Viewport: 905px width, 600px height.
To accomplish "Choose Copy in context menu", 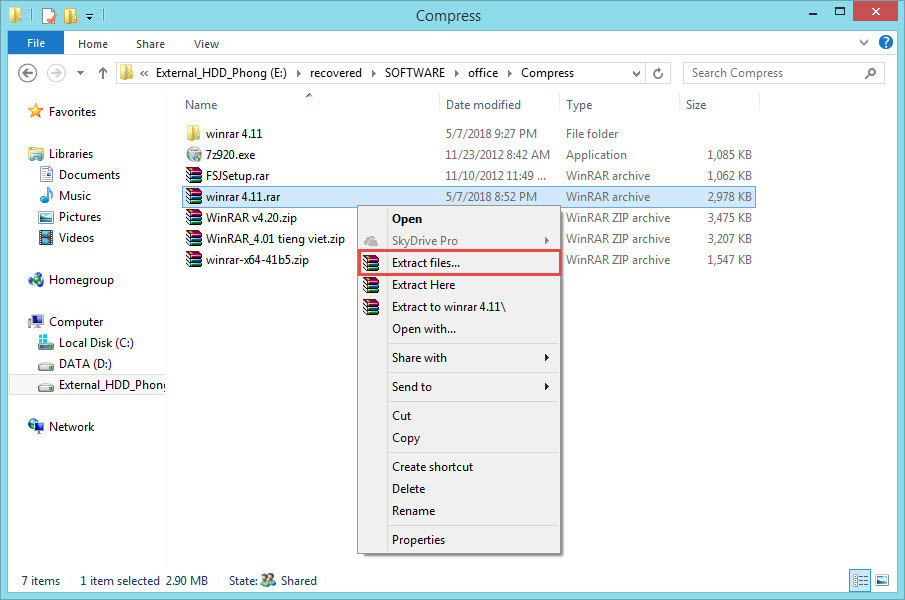I will tap(459, 438).
